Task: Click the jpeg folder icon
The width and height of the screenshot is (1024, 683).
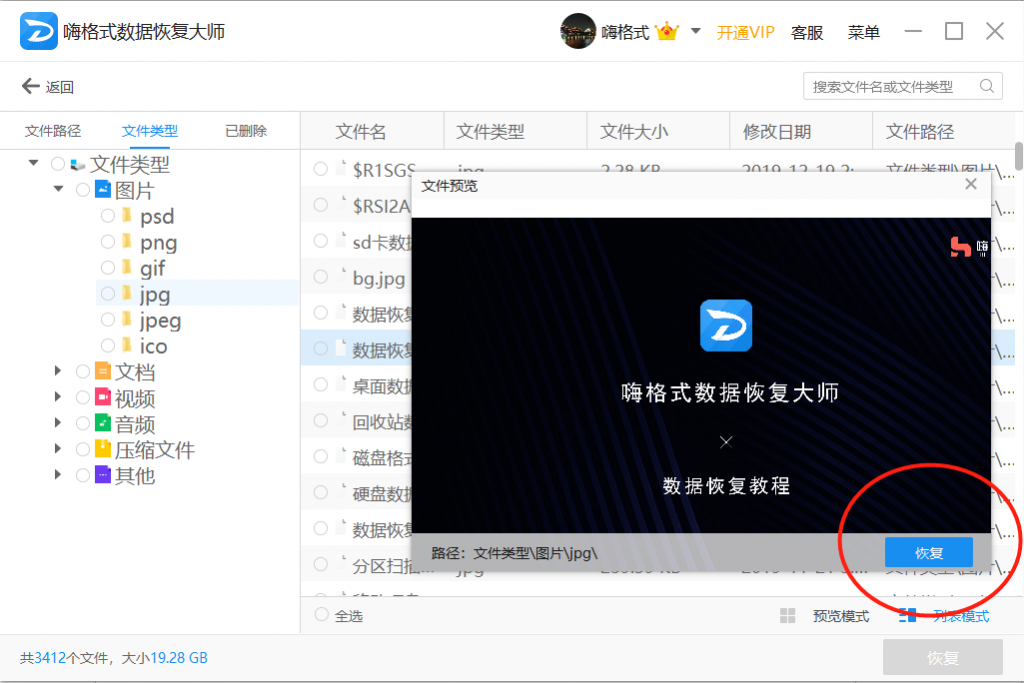Action: [x=127, y=319]
